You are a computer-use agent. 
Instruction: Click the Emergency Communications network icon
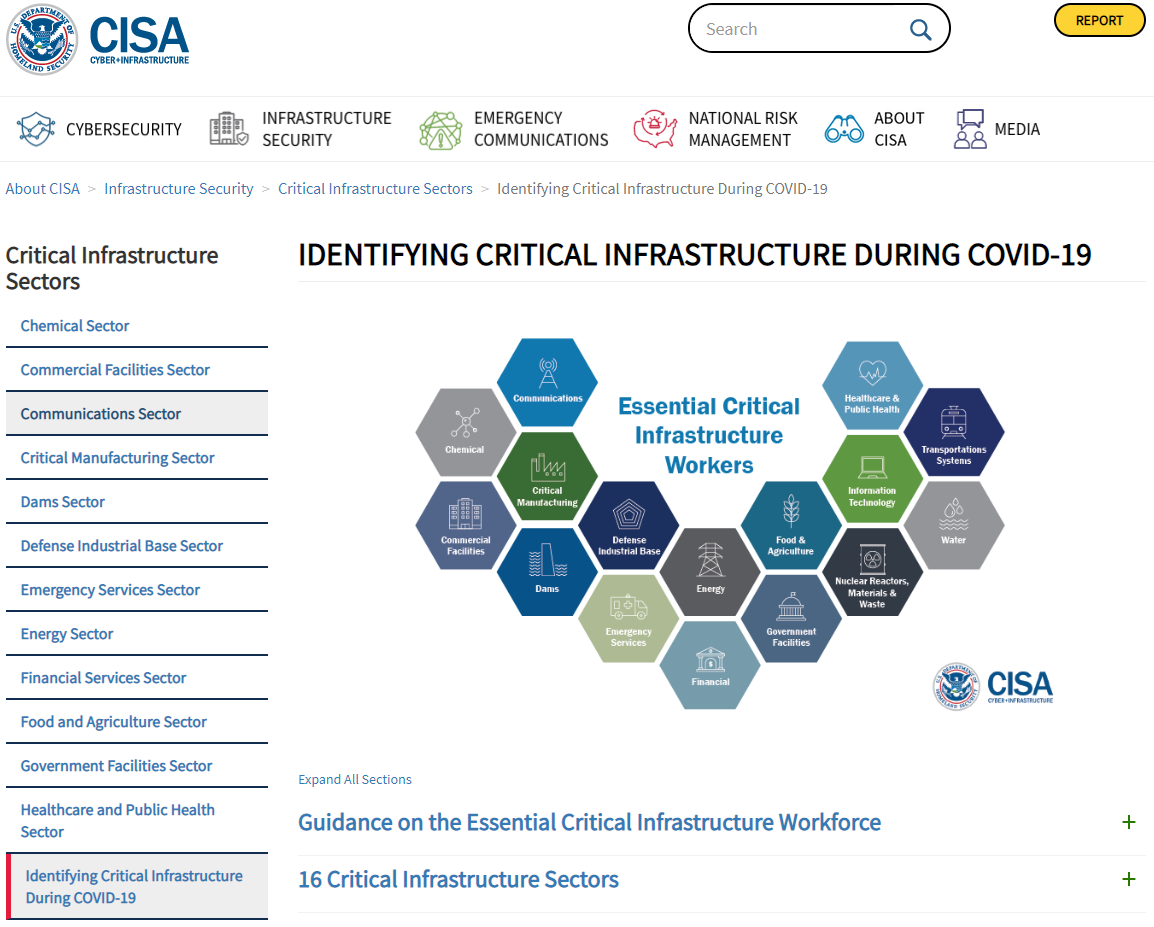click(440, 129)
